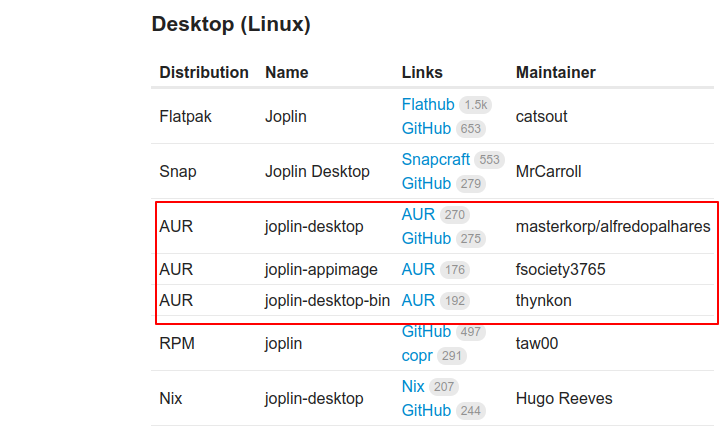Click the 1.5k badge next to Flathub
Viewport: 721px width, 433px height.
point(475,105)
